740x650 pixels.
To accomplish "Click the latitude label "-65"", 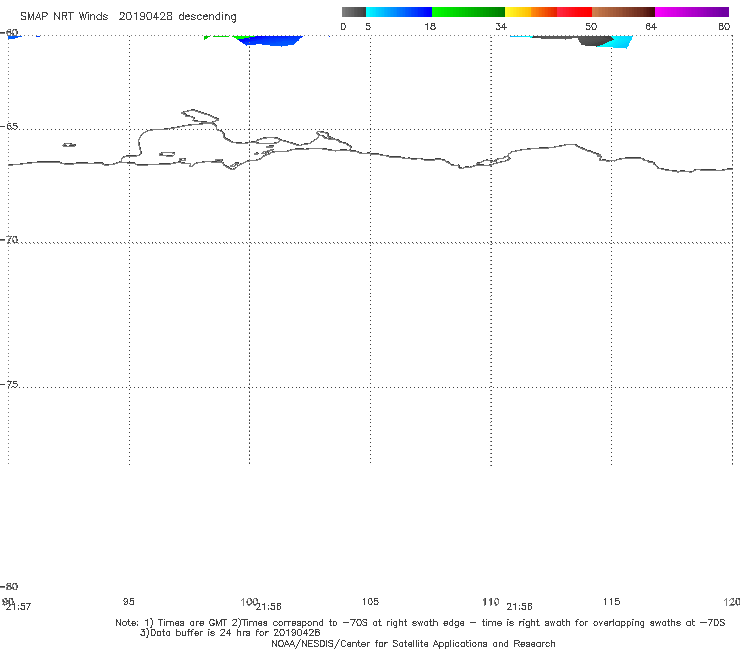I will pyautogui.click(x=9, y=127).
